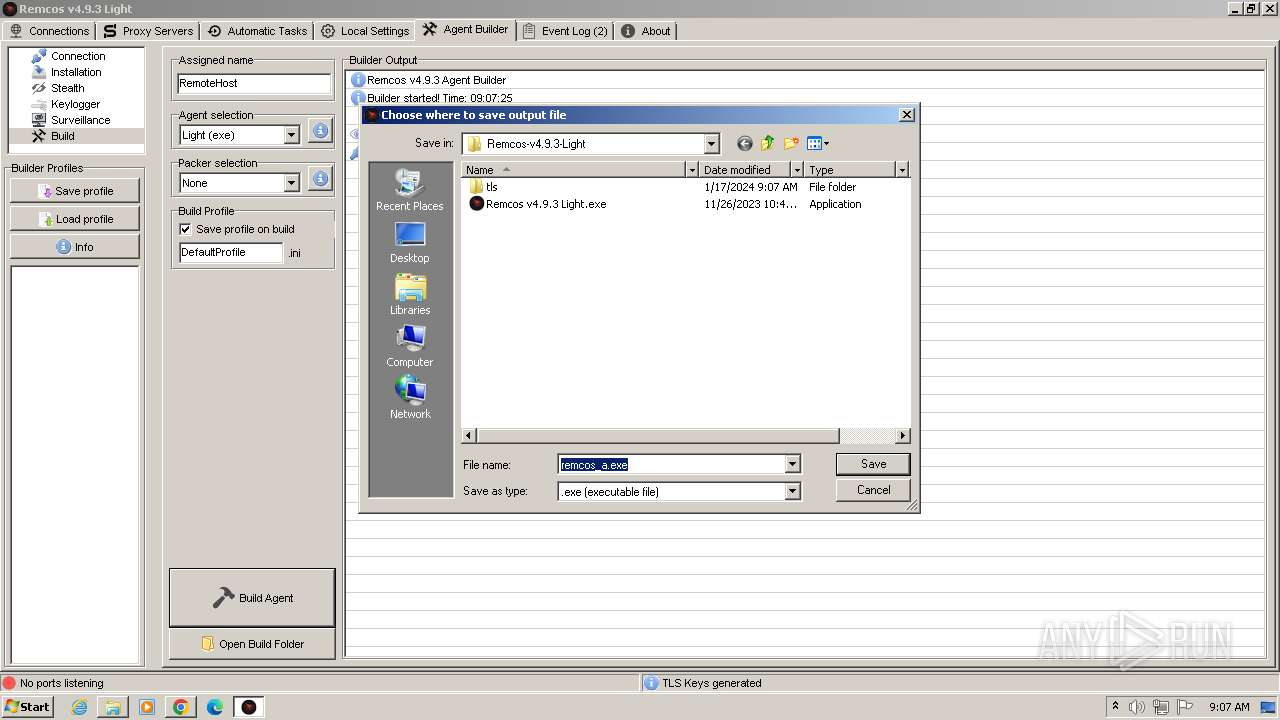Click volume icon in system tray
Image resolution: width=1280 pixels, height=720 pixels.
[x=1137, y=707]
